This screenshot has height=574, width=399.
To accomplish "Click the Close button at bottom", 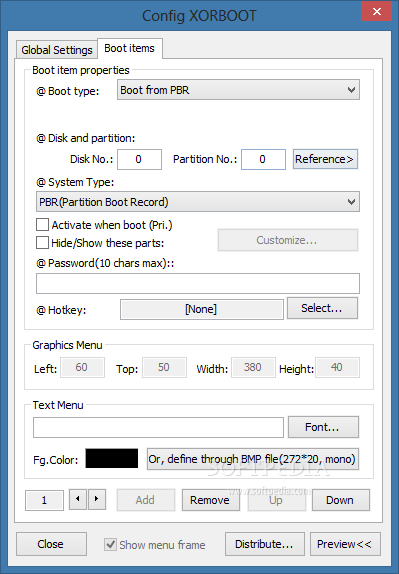I will pos(51,544).
